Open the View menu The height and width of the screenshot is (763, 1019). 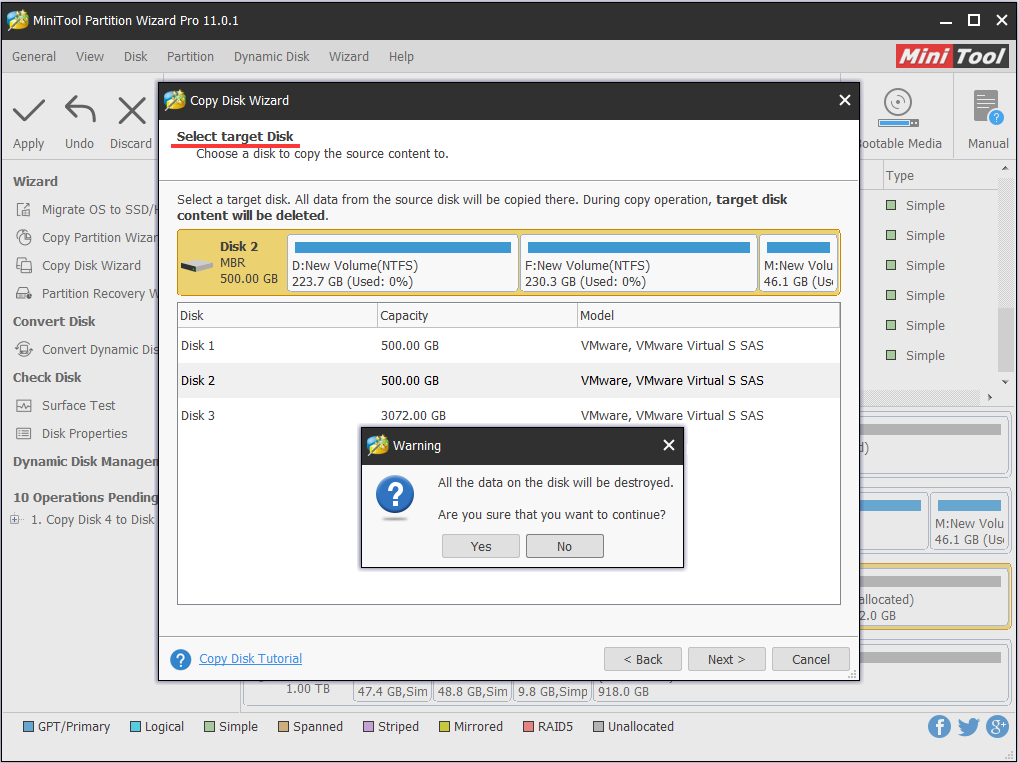coord(90,57)
